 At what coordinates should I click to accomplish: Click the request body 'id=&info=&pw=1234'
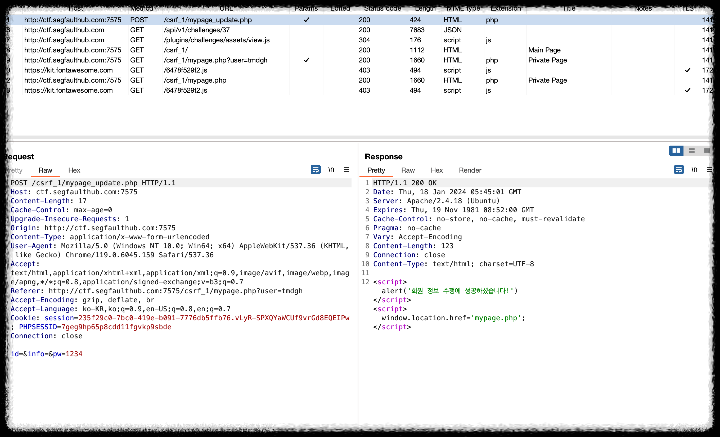[46, 354]
